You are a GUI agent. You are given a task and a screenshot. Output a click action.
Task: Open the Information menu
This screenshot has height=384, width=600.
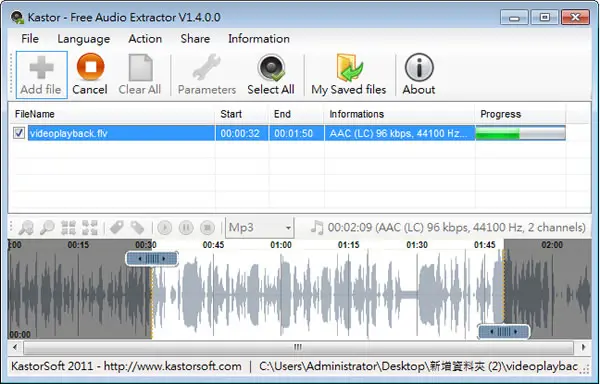[x=259, y=39]
